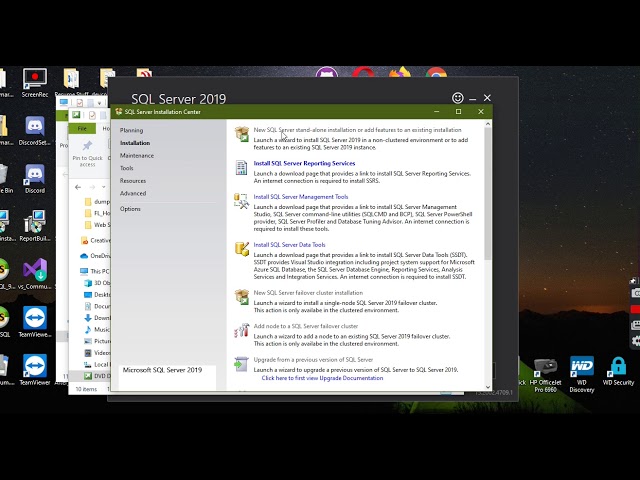Select Installation in the left pane
The width and height of the screenshot is (640, 480).
pyautogui.click(x=135, y=143)
